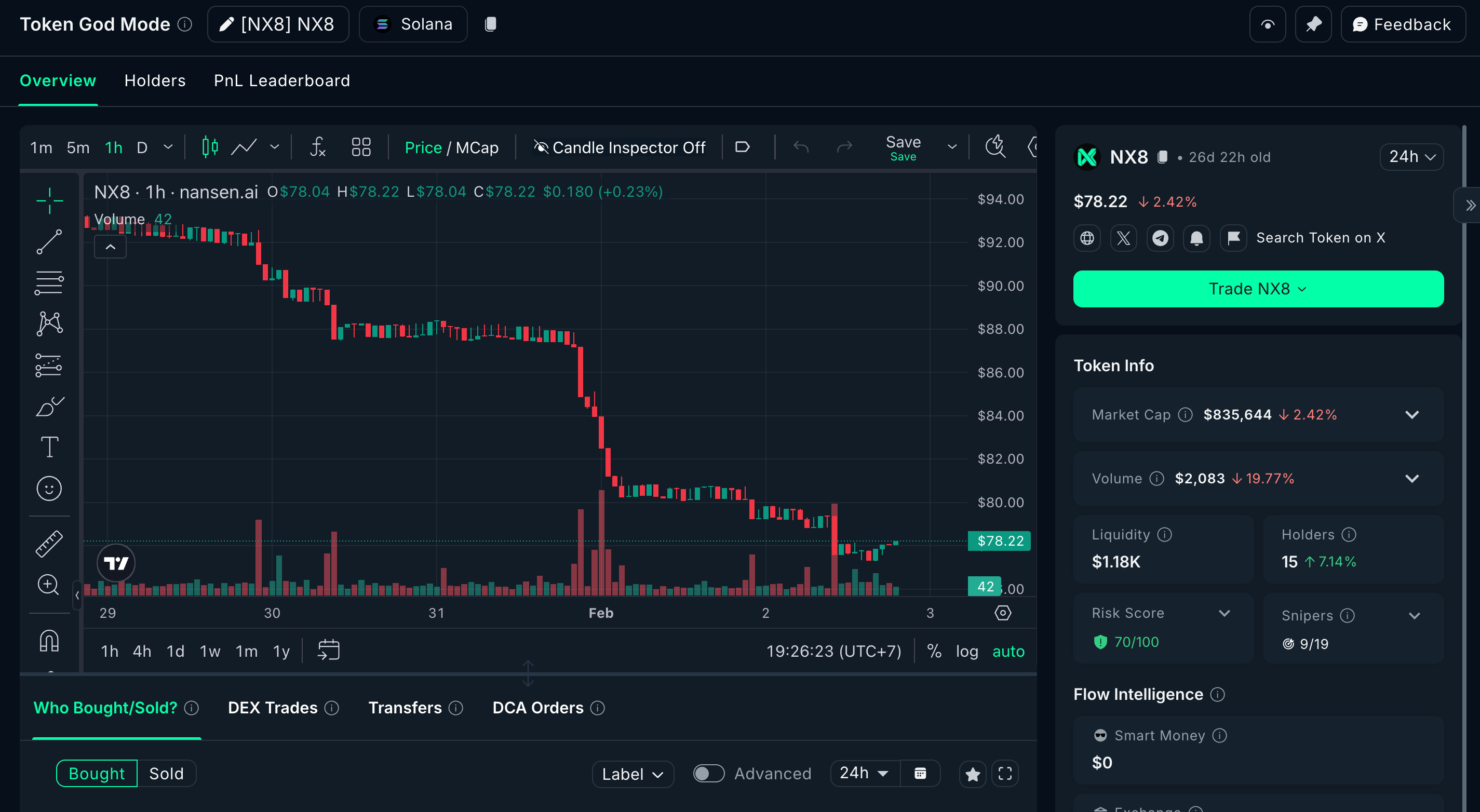Select the Text annotation tool
This screenshot has height=812, width=1480.
click(x=49, y=447)
